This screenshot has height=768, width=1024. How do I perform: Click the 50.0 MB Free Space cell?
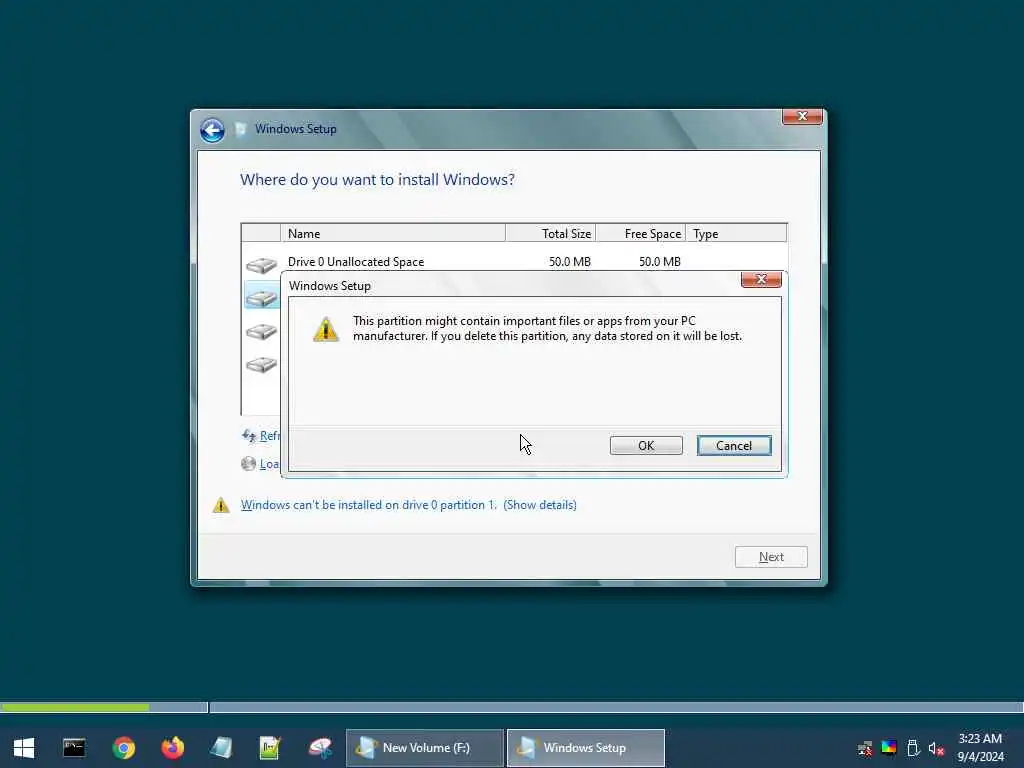click(660, 262)
